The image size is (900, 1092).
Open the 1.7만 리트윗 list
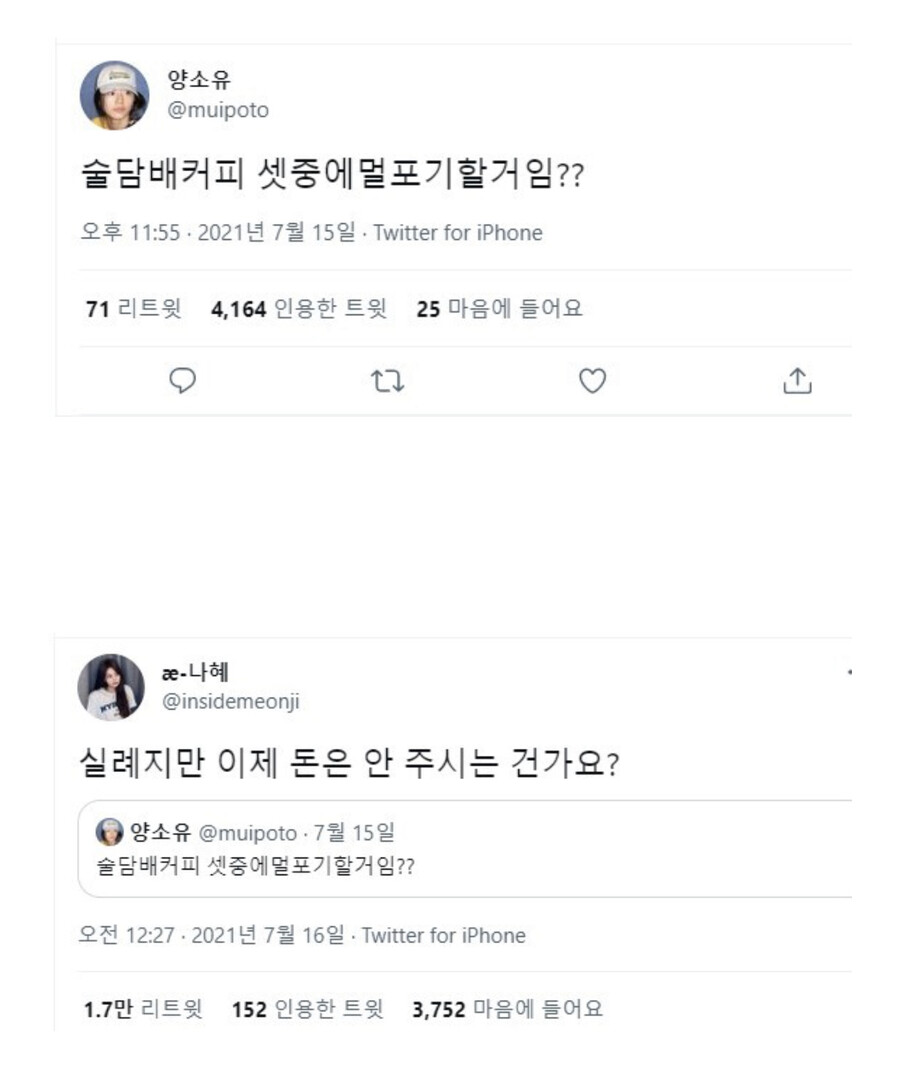click(x=142, y=1009)
